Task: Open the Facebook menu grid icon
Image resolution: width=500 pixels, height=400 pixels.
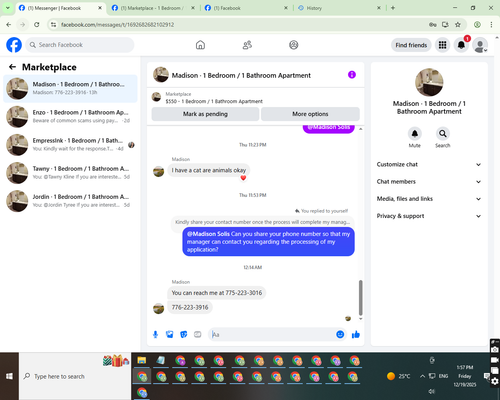Action: (x=442, y=45)
